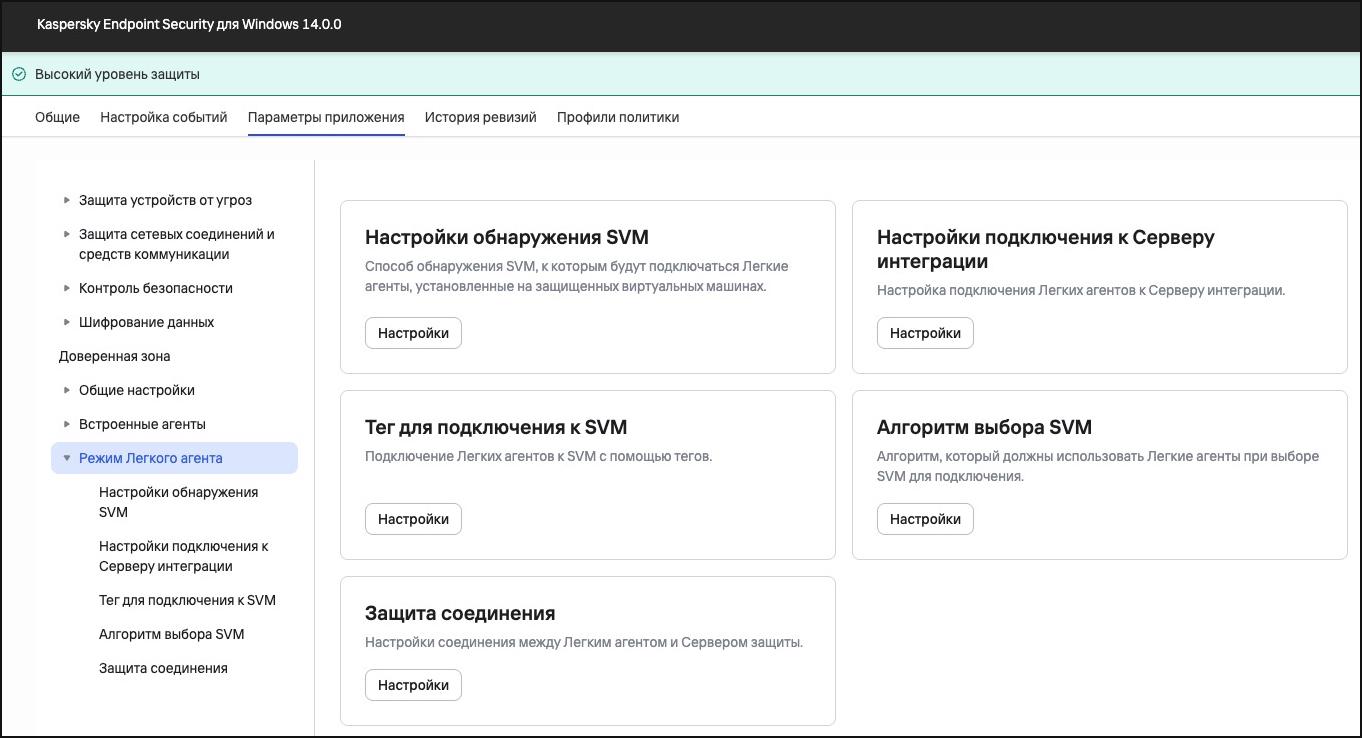Expand the Шифрование данных arrow

pyautogui.click(x=67, y=322)
